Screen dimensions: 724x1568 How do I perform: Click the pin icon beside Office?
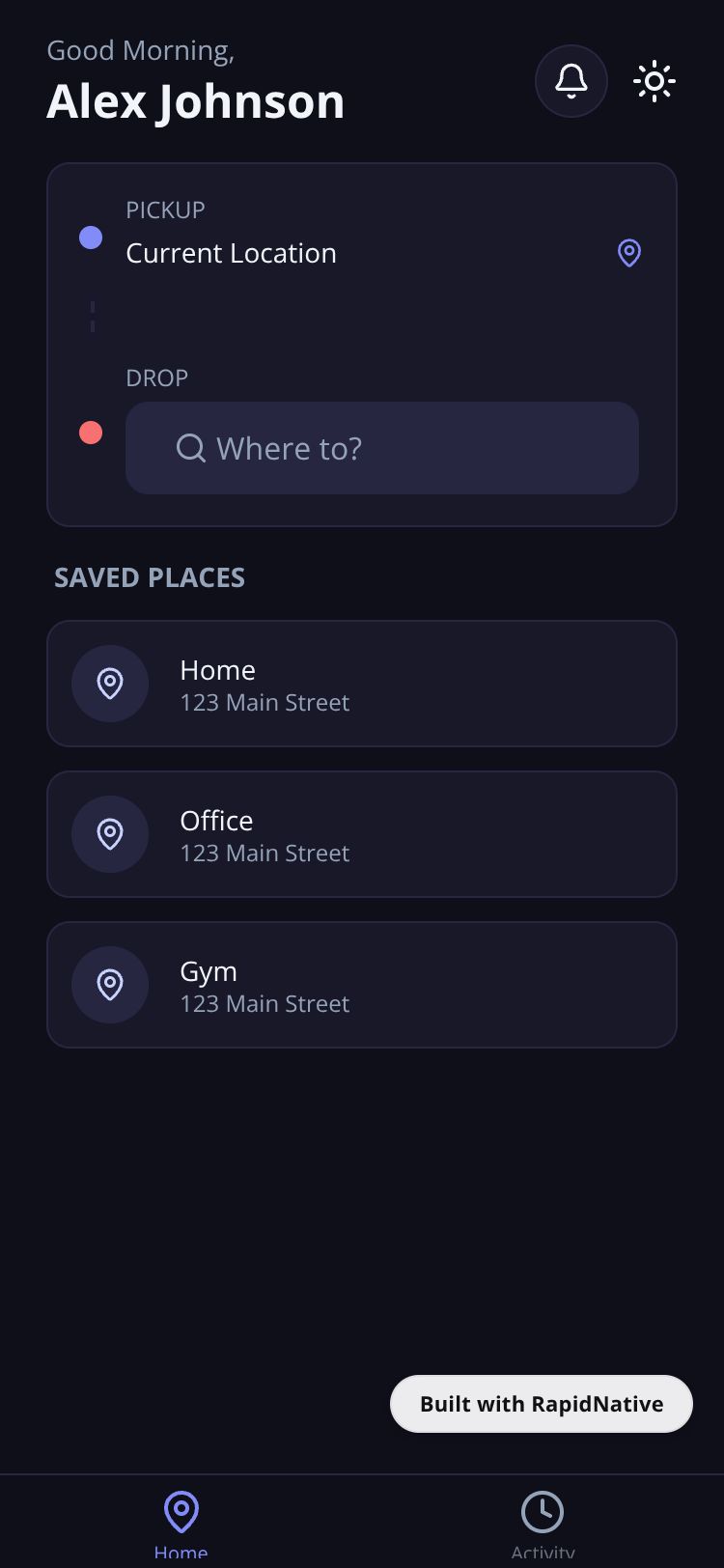110,834
